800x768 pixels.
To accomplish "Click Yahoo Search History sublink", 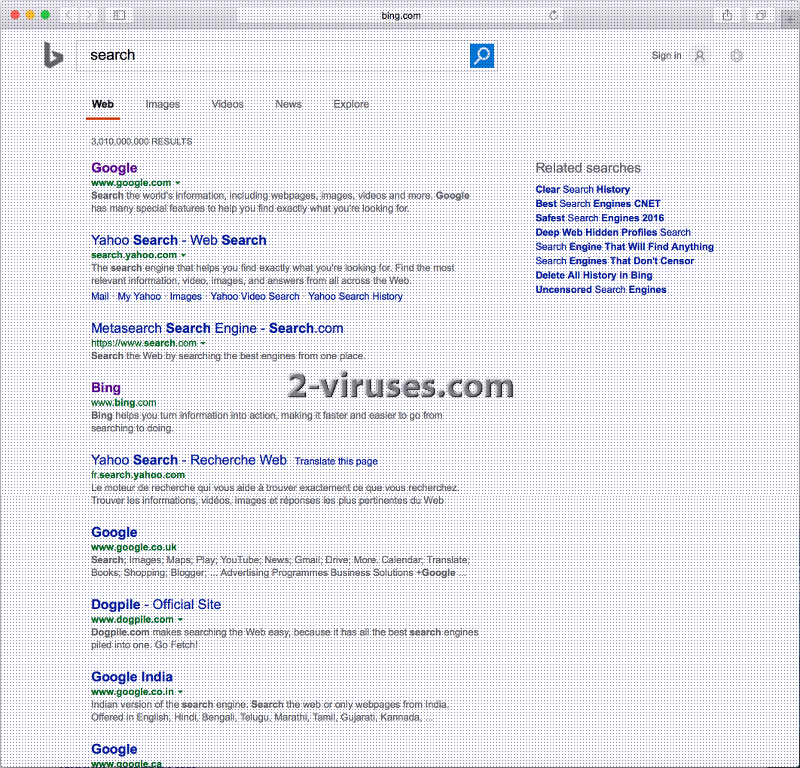I will (355, 296).
